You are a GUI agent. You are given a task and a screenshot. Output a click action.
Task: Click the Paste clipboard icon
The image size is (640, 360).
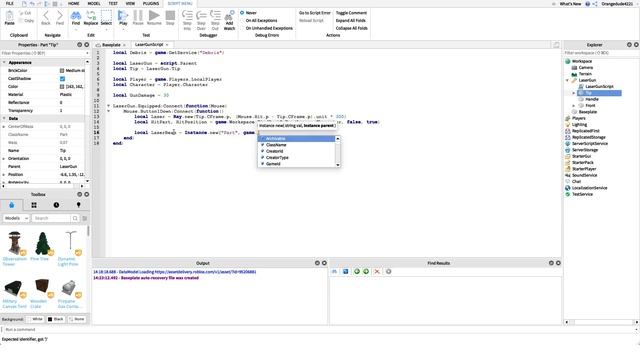point(9,16)
